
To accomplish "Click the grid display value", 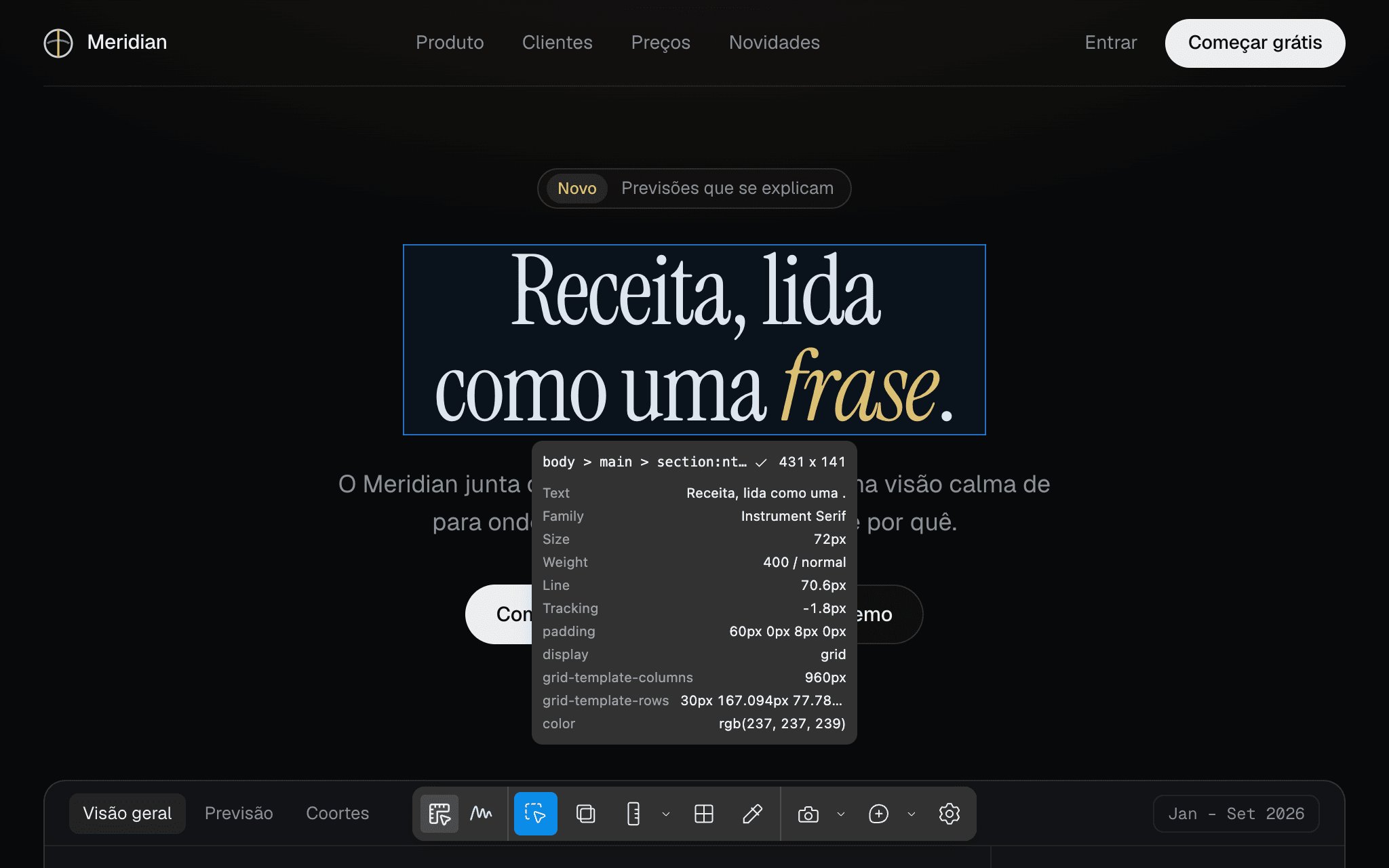I will [834, 654].
